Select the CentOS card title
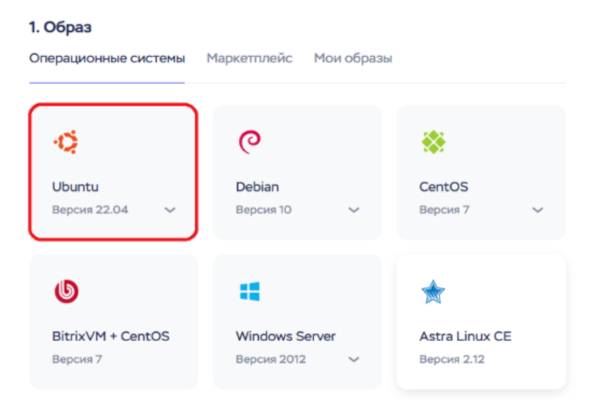 (x=444, y=187)
